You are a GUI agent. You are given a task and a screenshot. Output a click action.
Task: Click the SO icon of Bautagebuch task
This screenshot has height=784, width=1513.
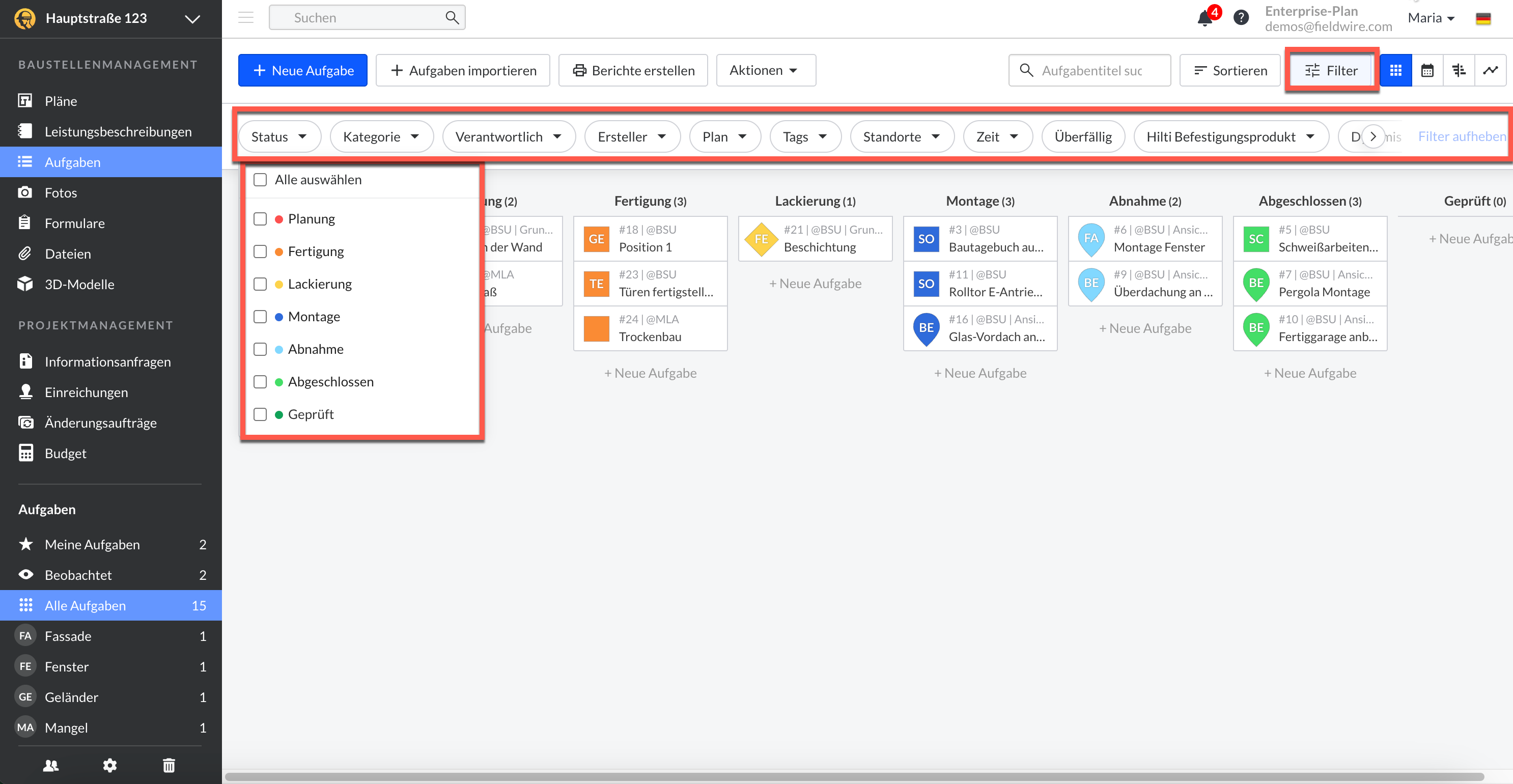pos(926,239)
